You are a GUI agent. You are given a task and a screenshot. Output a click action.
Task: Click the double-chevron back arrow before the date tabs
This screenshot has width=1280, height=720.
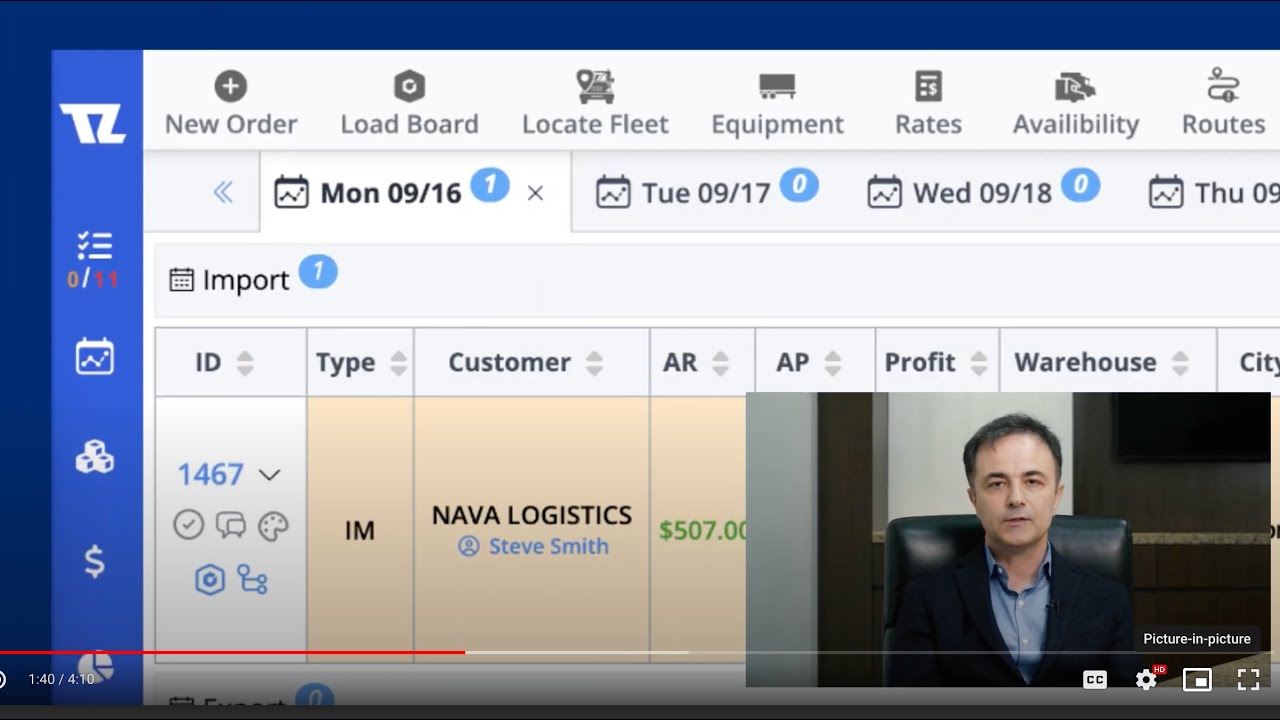point(223,192)
